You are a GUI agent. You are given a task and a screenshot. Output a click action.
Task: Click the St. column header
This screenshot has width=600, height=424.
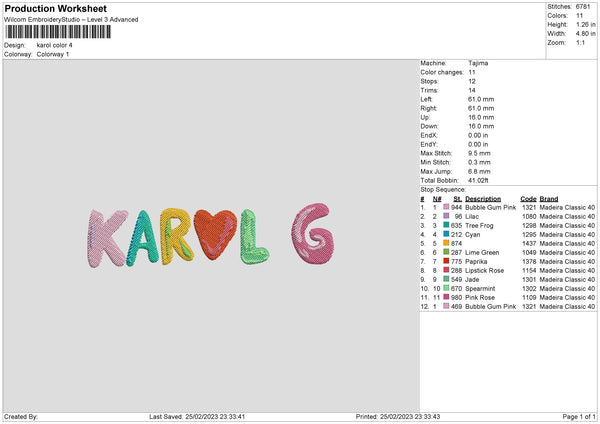click(x=458, y=199)
